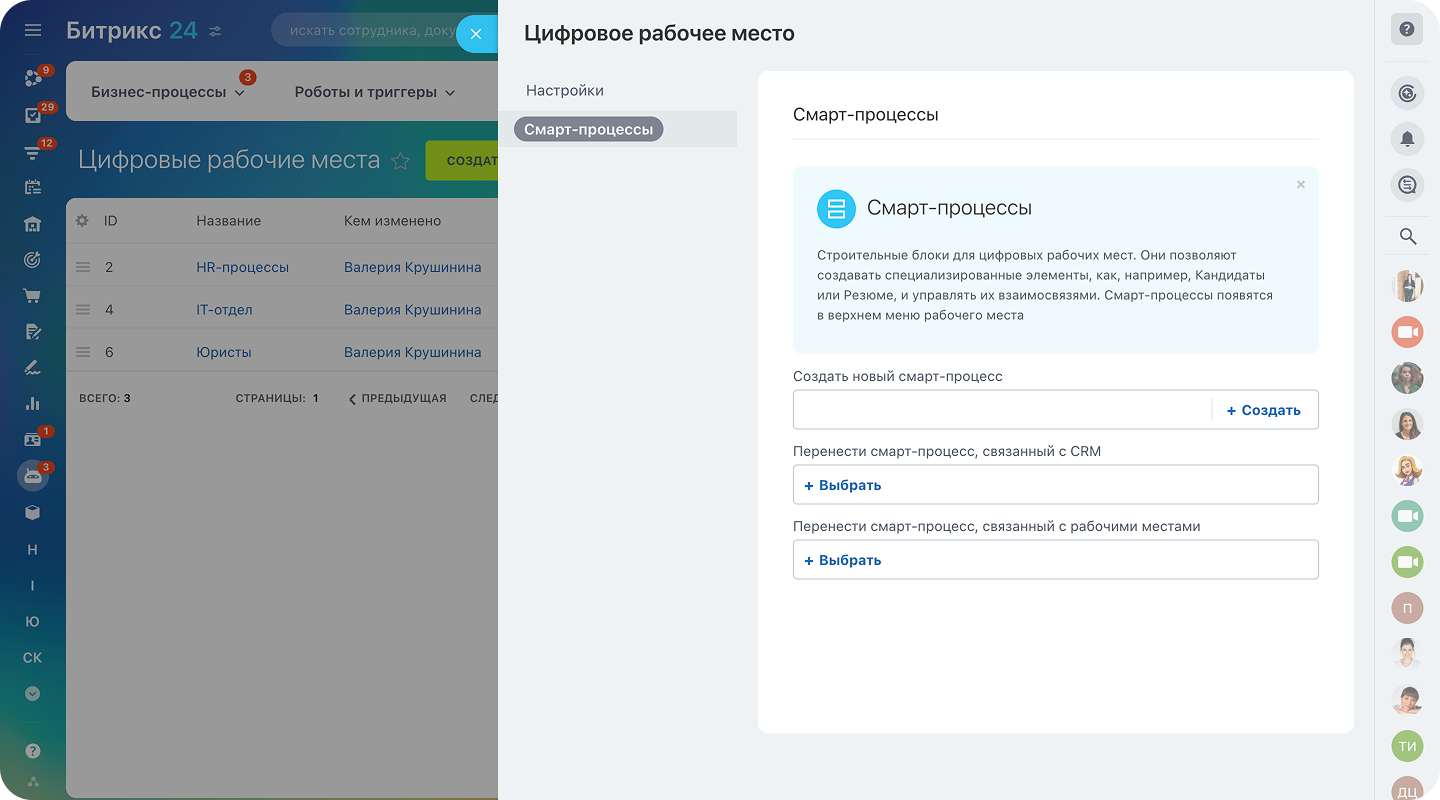Click the + Создать button
This screenshot has width=1440, height=800.
1264,410
